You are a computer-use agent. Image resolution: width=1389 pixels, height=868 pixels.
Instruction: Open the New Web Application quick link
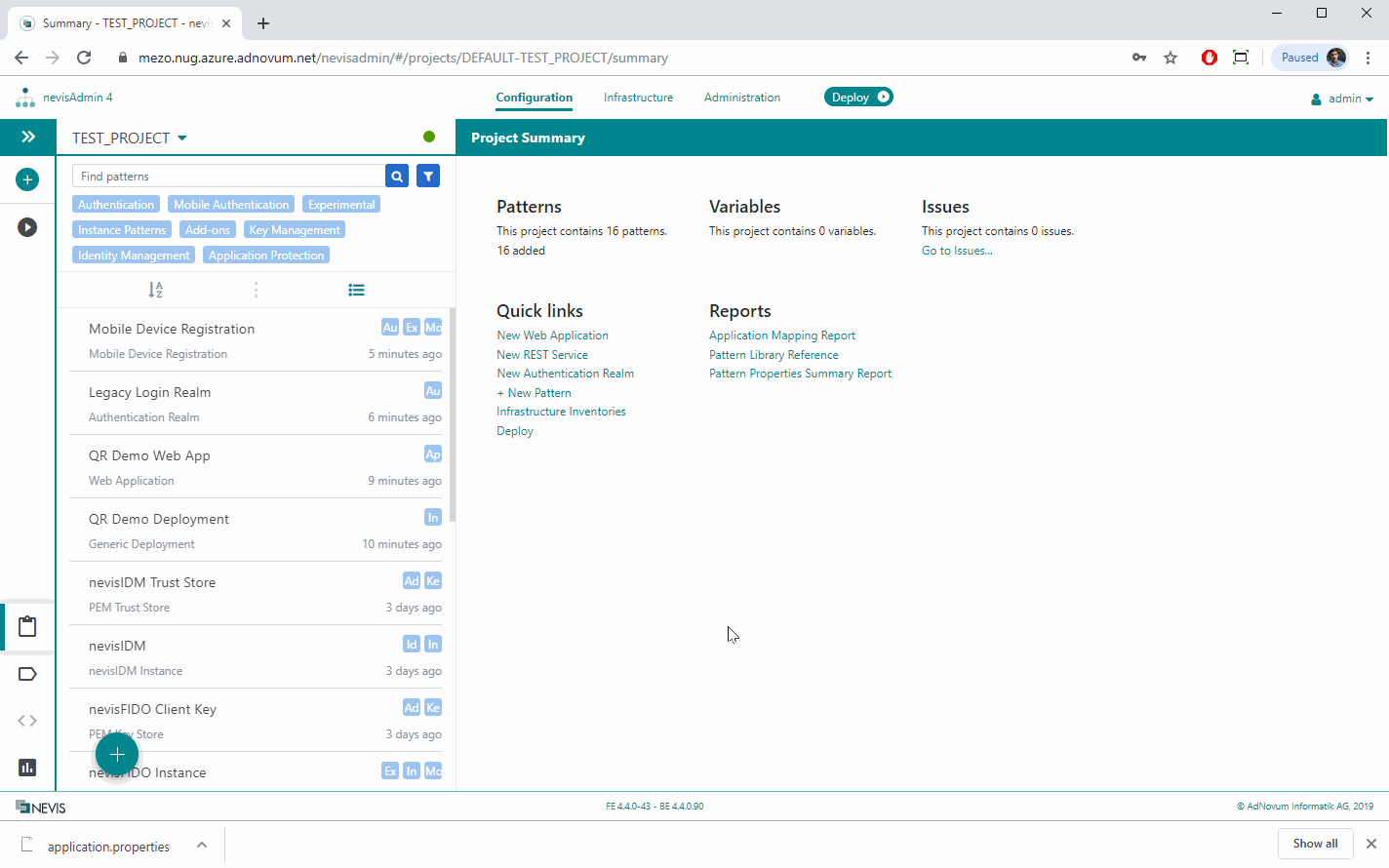pos(552,335)
